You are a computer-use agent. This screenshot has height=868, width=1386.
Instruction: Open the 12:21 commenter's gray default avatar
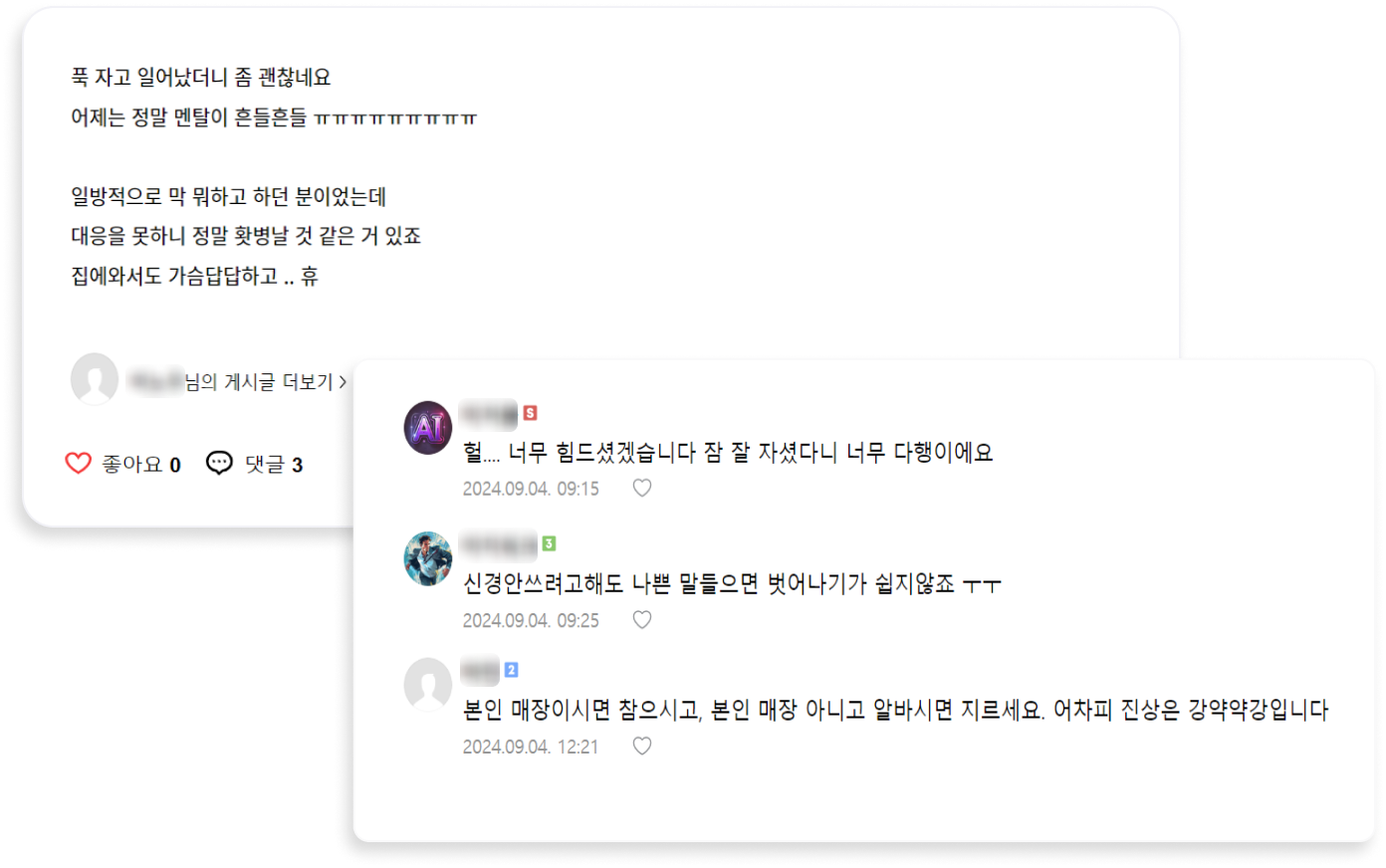[428, 684]
